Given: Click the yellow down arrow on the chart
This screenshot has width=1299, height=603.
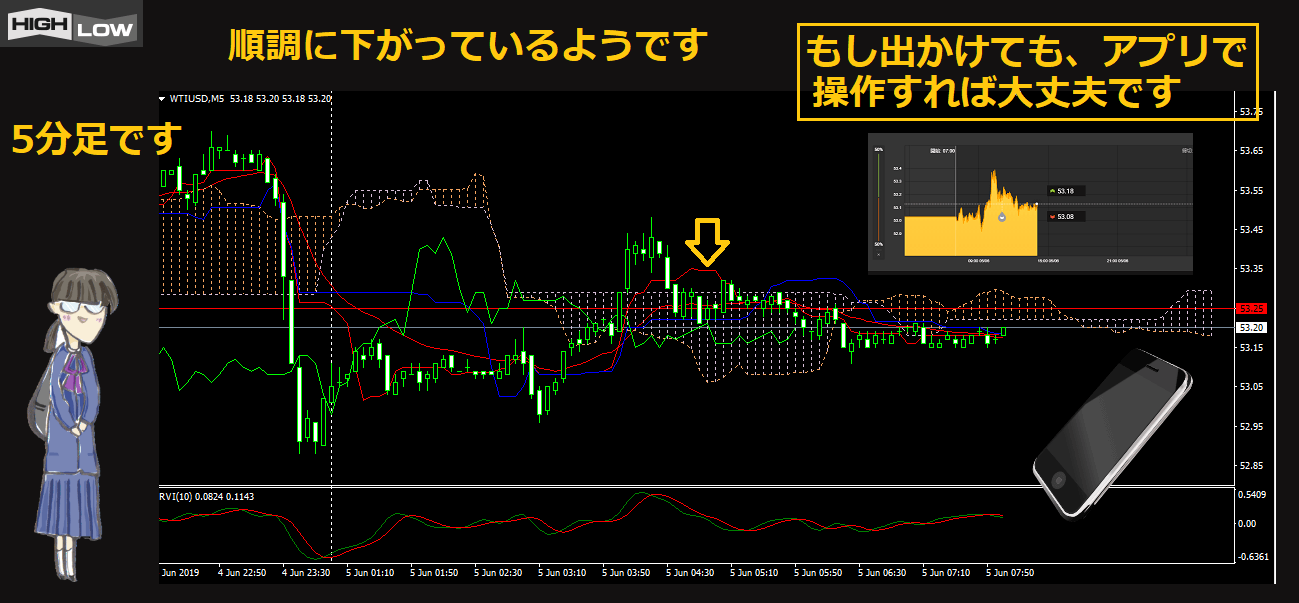Looking at the screenshot, I should click(x=707, y=242).
